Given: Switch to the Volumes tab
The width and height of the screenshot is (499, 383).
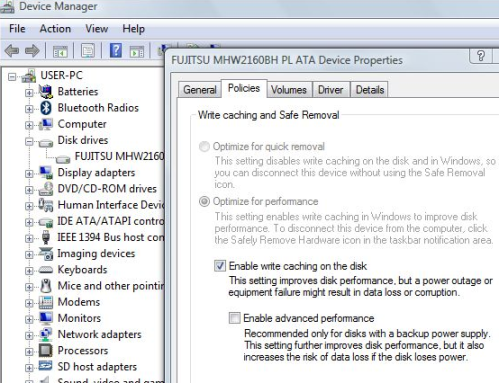Looking at the screenshot, I should click(x=289, y=90).
